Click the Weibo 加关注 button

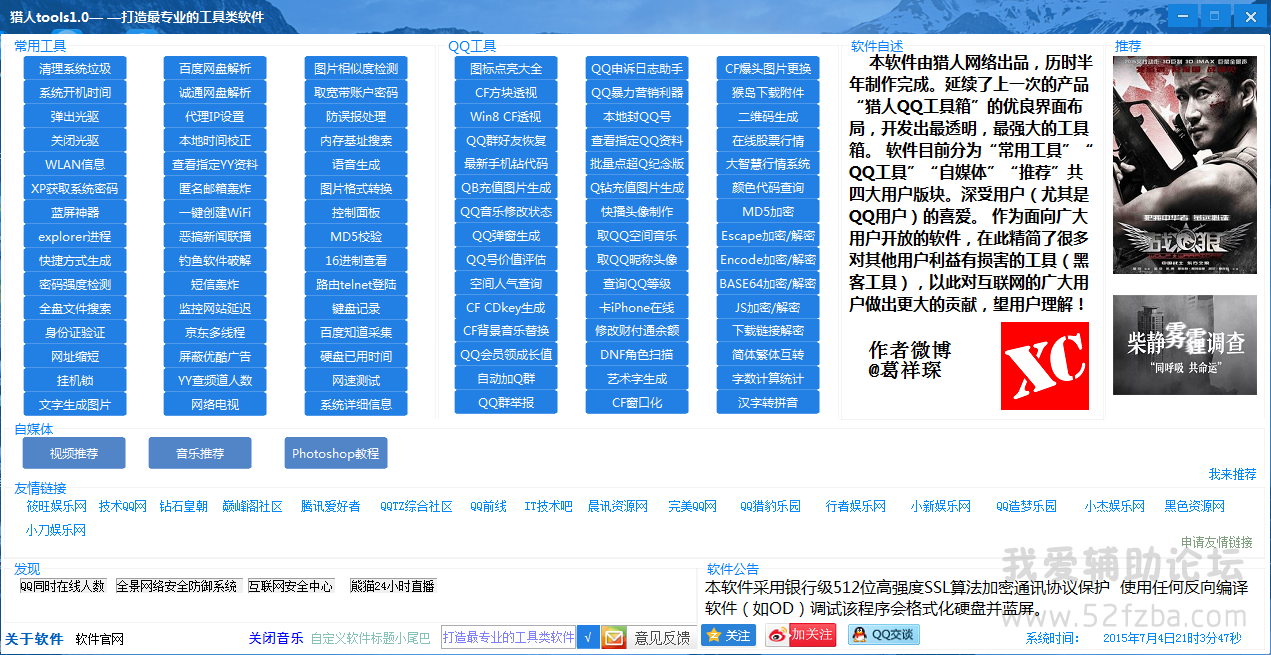(801, 635)
